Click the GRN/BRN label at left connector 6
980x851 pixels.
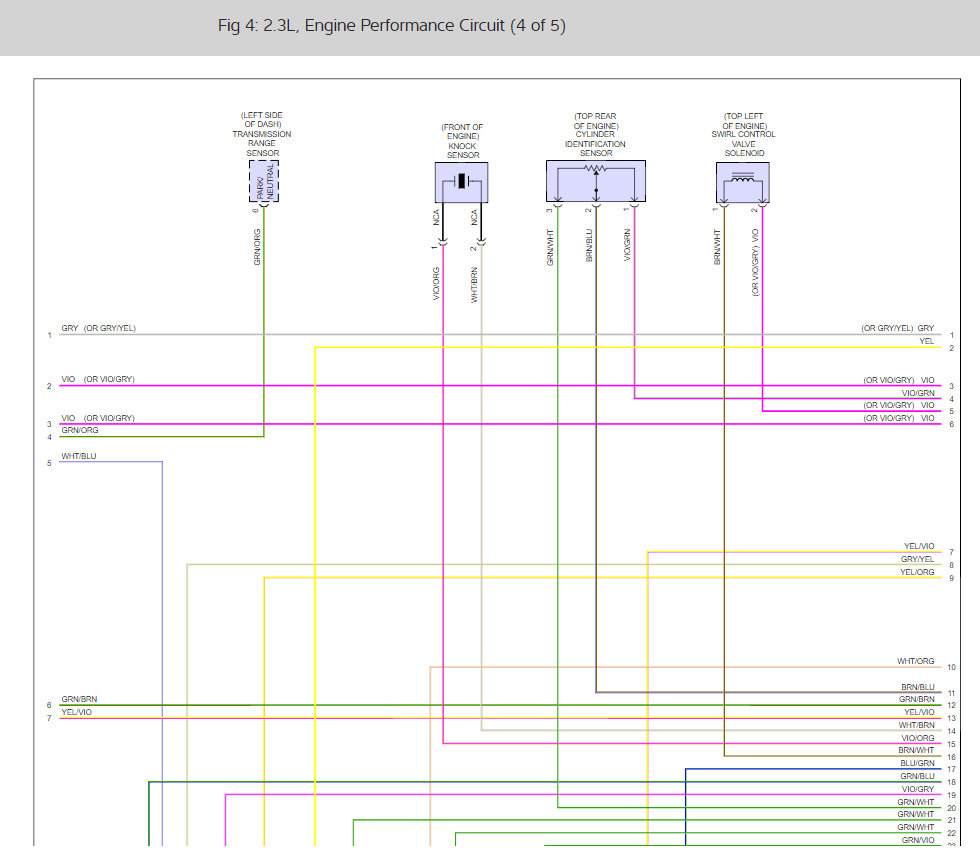coord(79,699)
